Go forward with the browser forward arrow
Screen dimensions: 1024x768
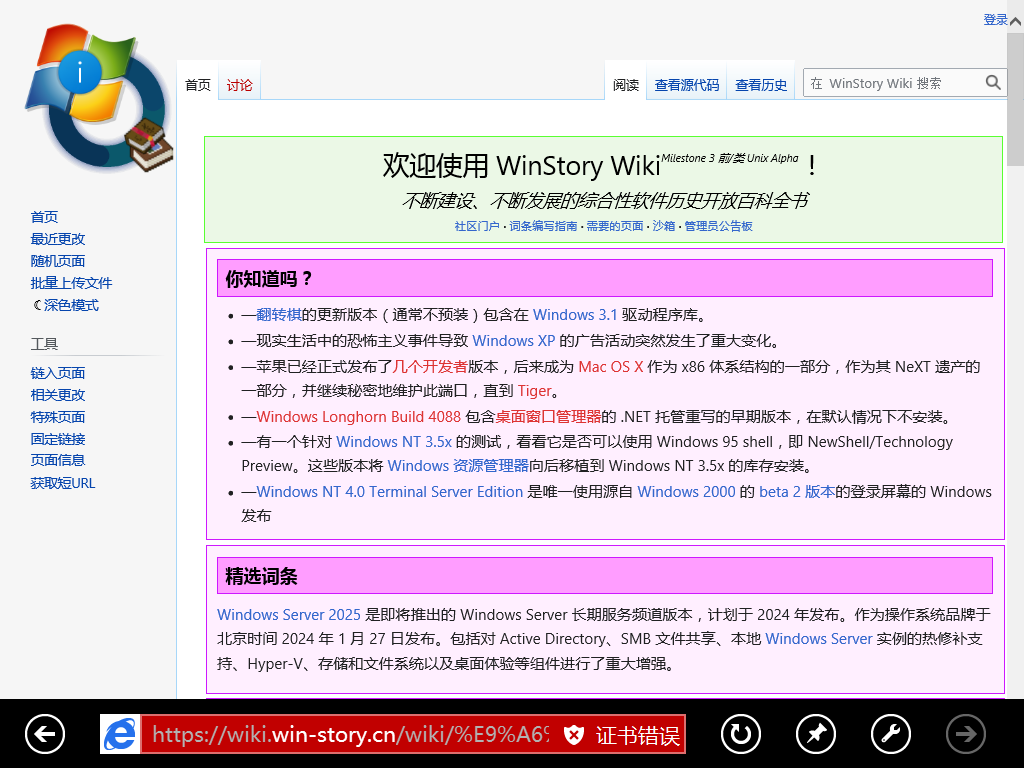pos(966,734)
